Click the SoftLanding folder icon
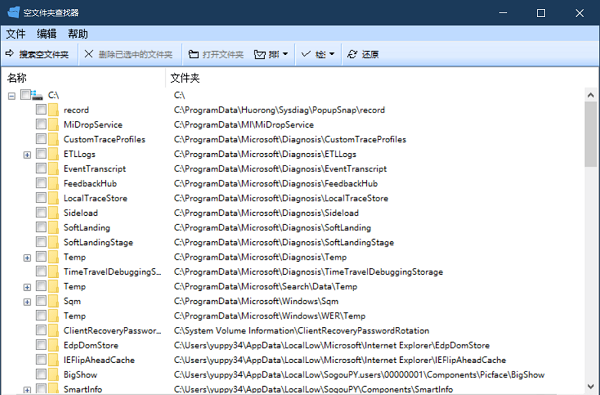 tap(54, 227)
